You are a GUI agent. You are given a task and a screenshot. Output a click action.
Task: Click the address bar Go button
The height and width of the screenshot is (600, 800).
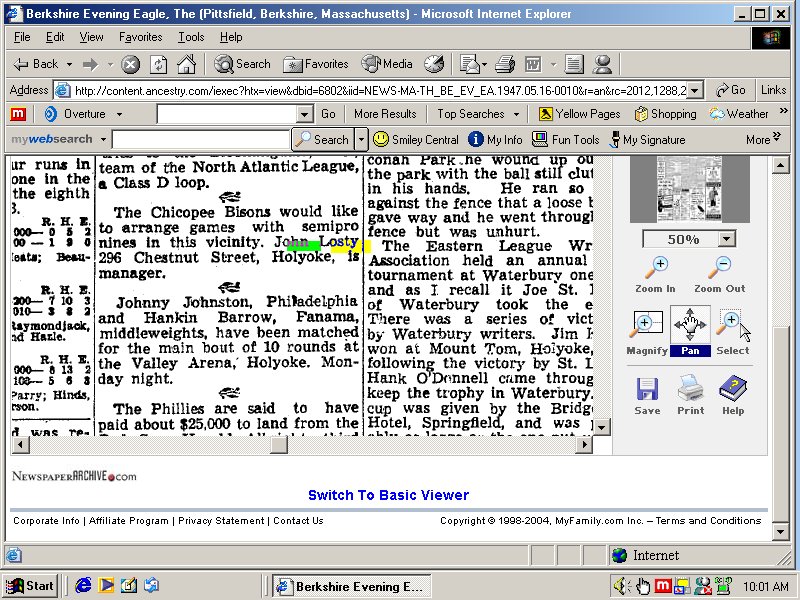(731, 90)
